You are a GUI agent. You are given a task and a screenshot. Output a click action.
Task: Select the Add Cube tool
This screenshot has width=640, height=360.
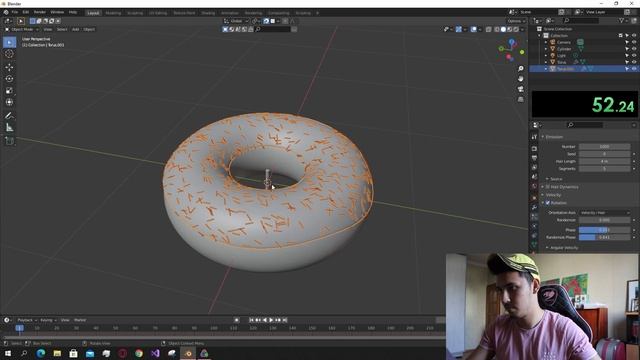pos(9,141)
